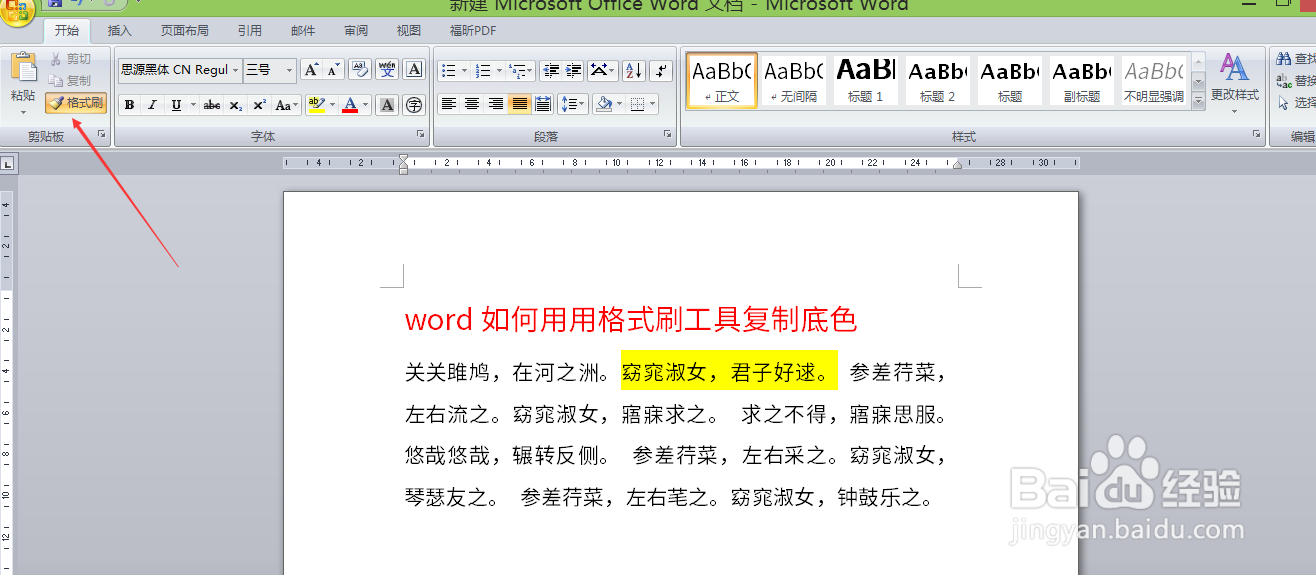Switch to the 视图 tab
The width and height of the screenshot is (1316, 575).
coord(408,31)
